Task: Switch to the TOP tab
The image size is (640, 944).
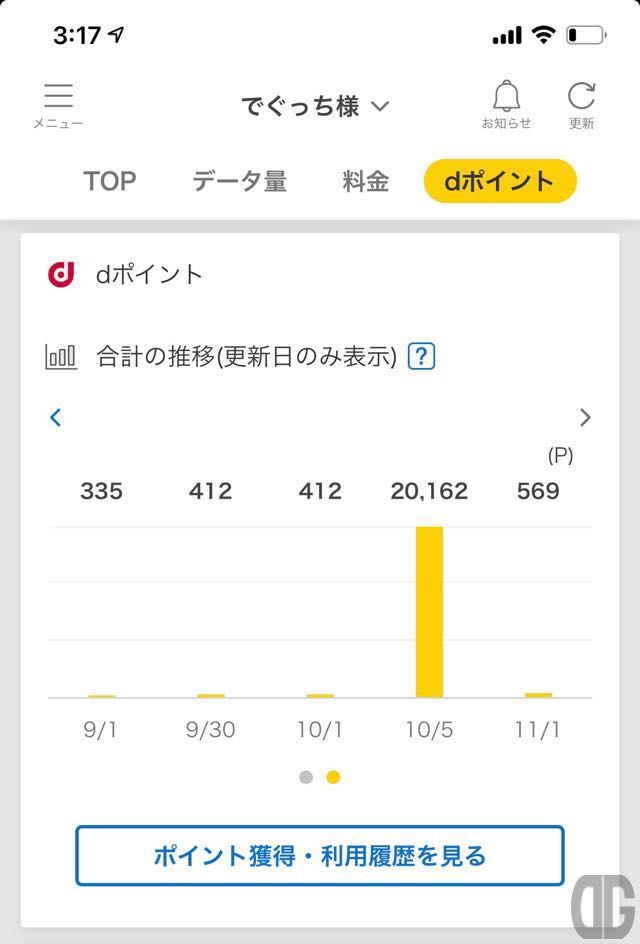Action: 110,181
